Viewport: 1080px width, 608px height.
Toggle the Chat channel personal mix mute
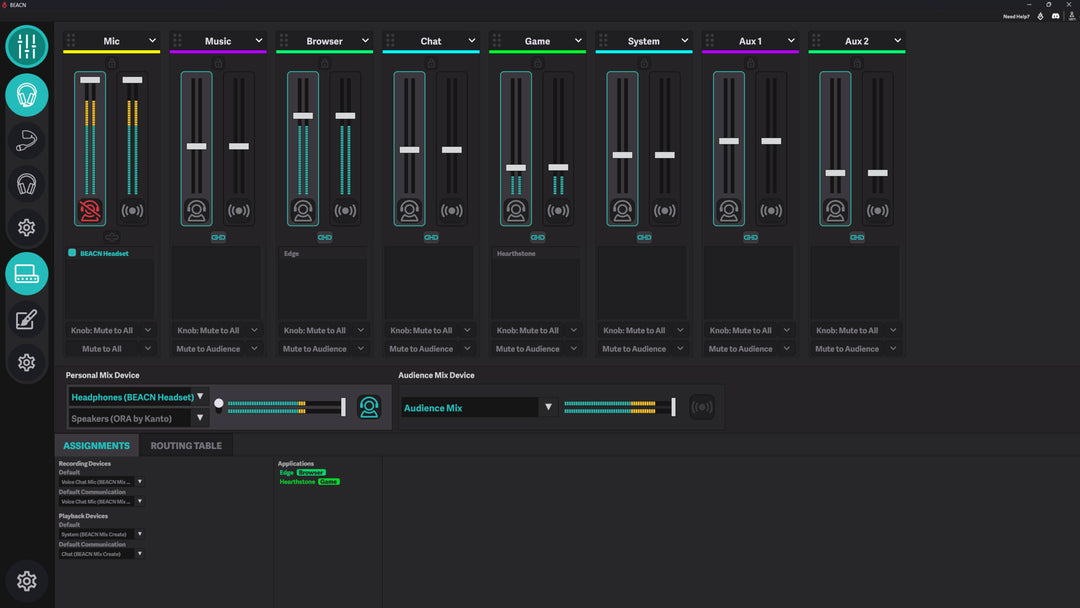[409, 210]
